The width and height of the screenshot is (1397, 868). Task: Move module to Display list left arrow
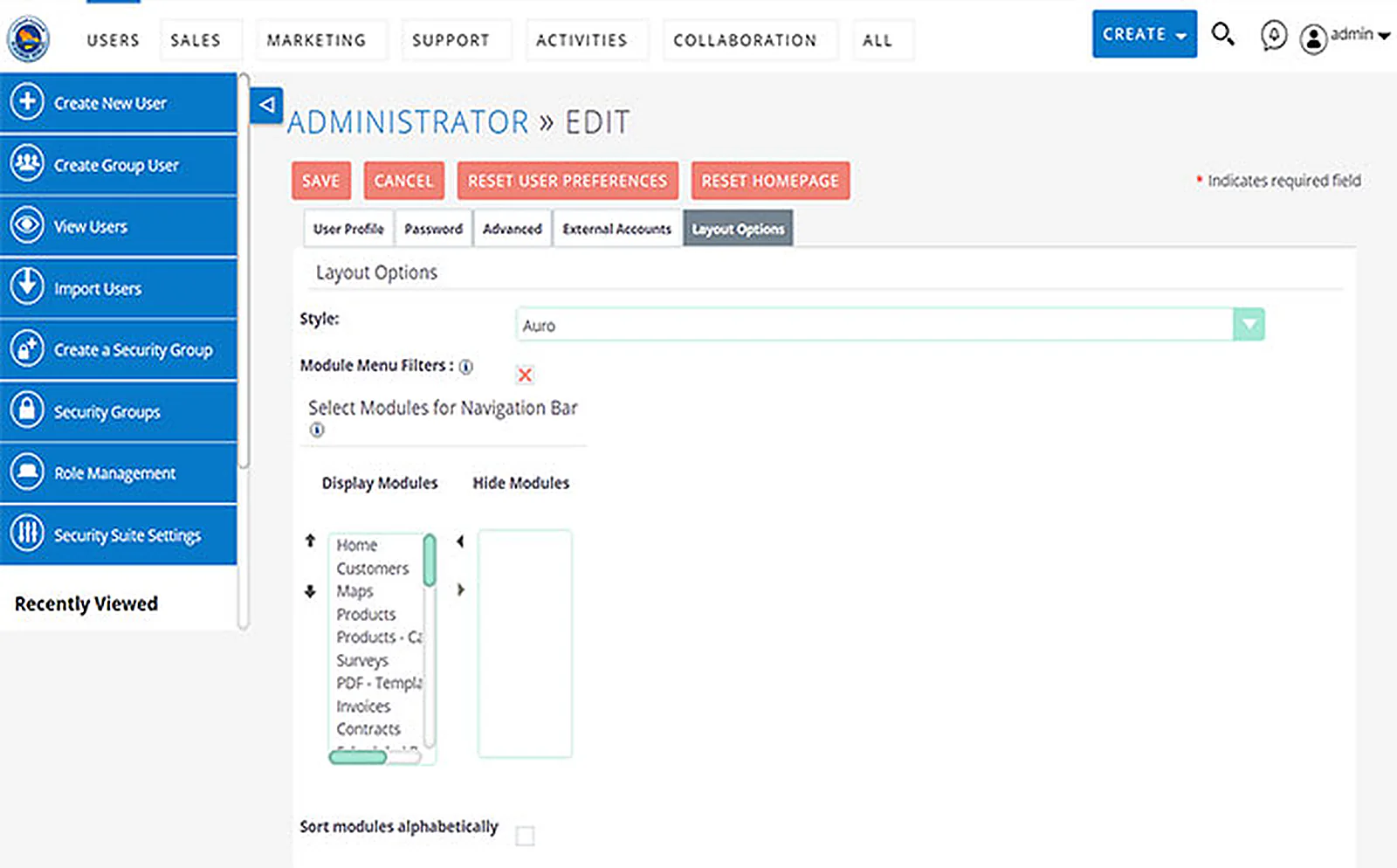[460, 541]
